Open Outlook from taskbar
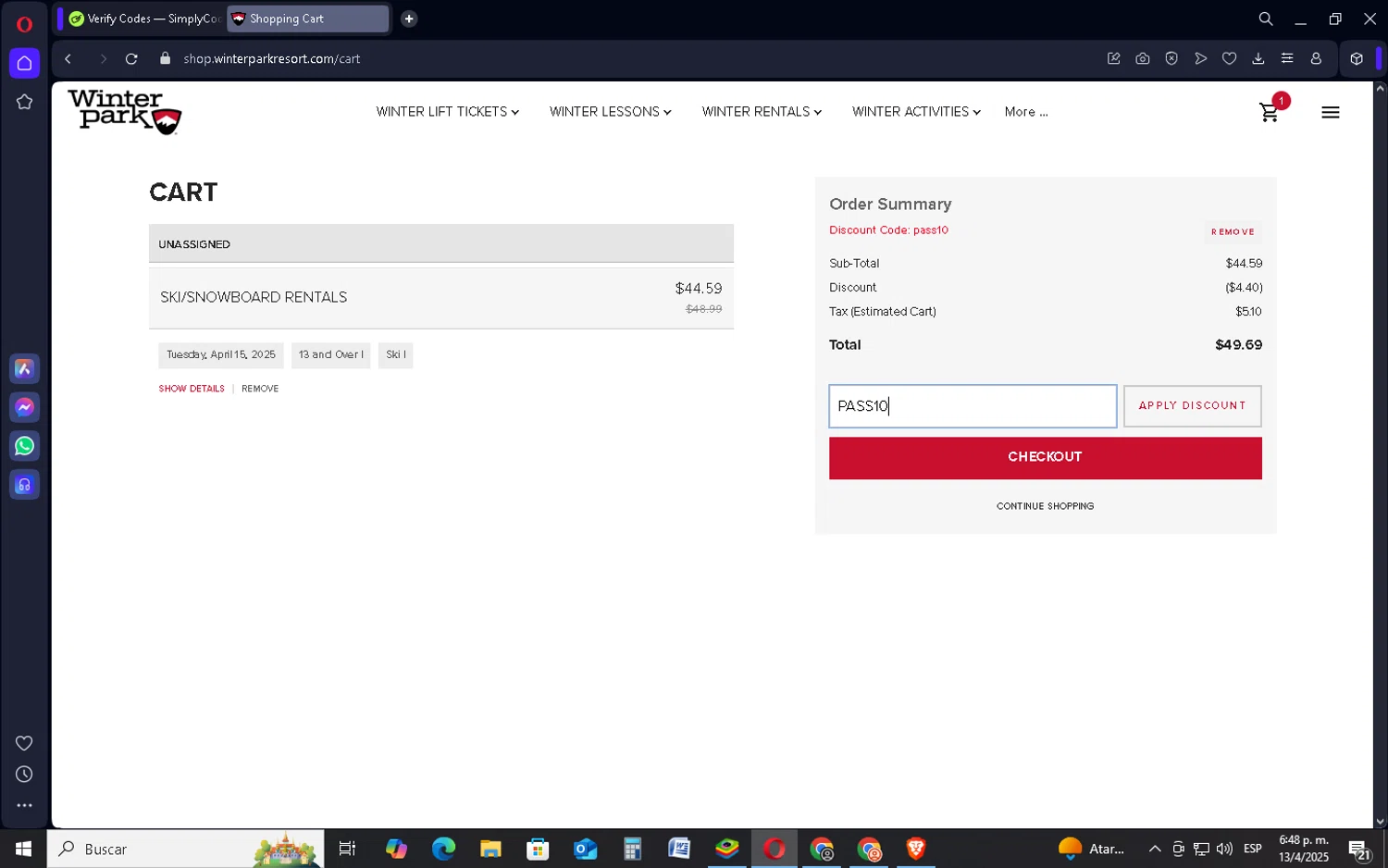 (x=585, y=849)
